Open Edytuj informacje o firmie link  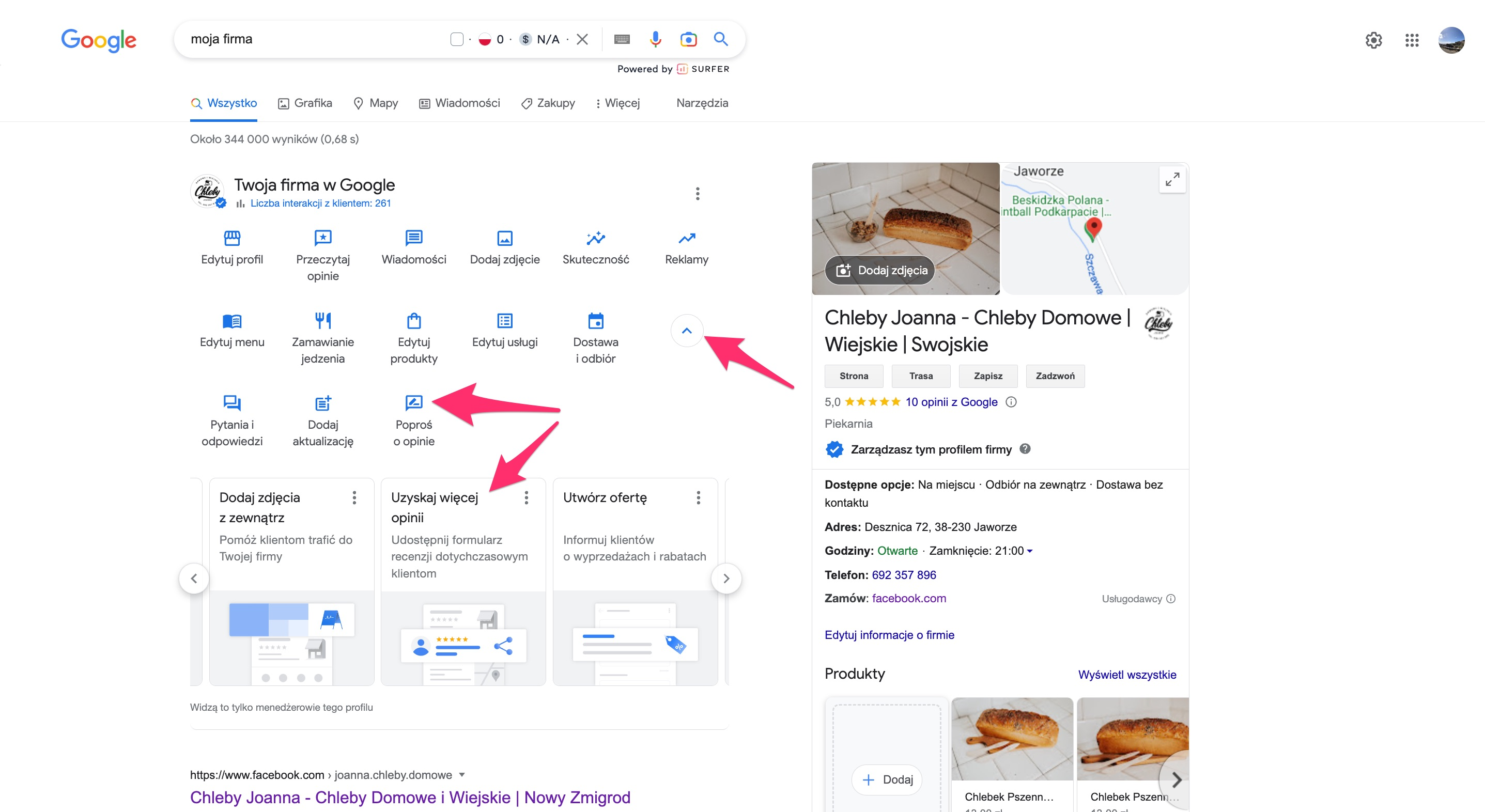889,634
